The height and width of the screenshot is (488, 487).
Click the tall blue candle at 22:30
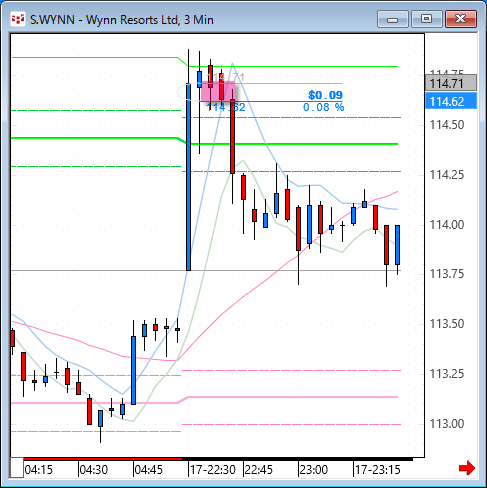tap(189, 177)
